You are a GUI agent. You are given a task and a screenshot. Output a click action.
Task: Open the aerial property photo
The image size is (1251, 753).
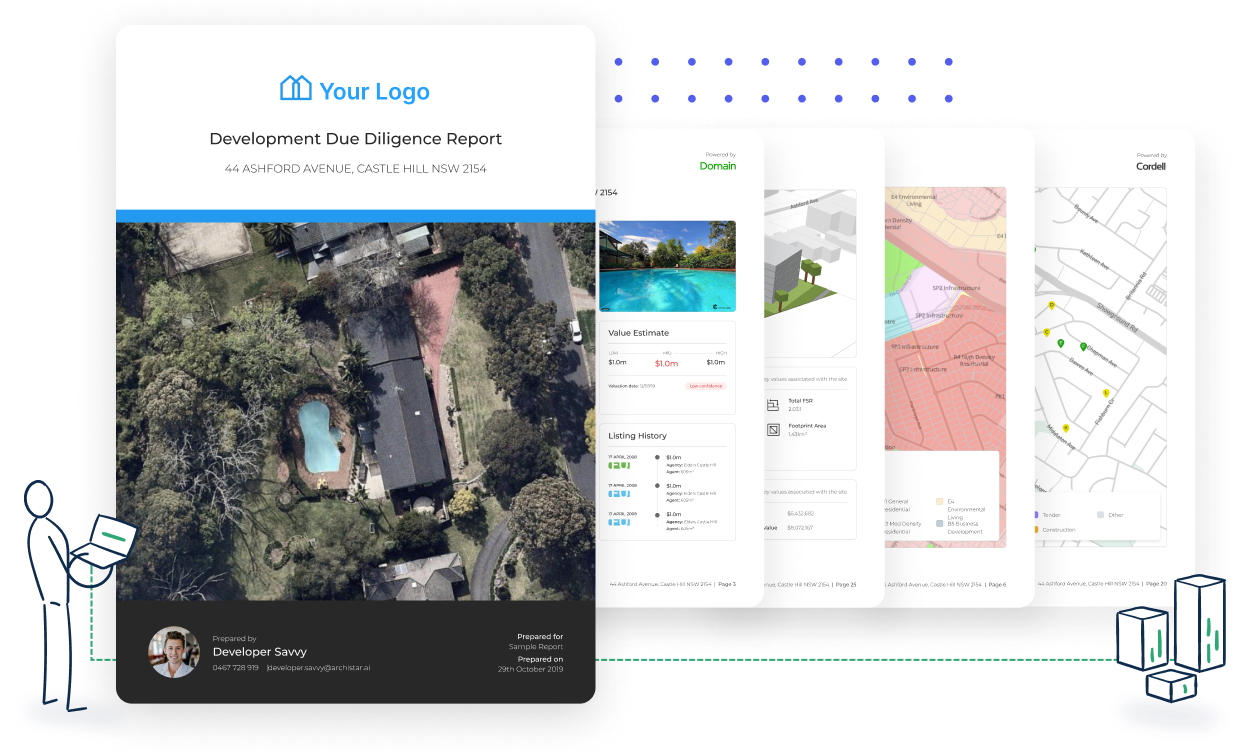pos(356,411)
